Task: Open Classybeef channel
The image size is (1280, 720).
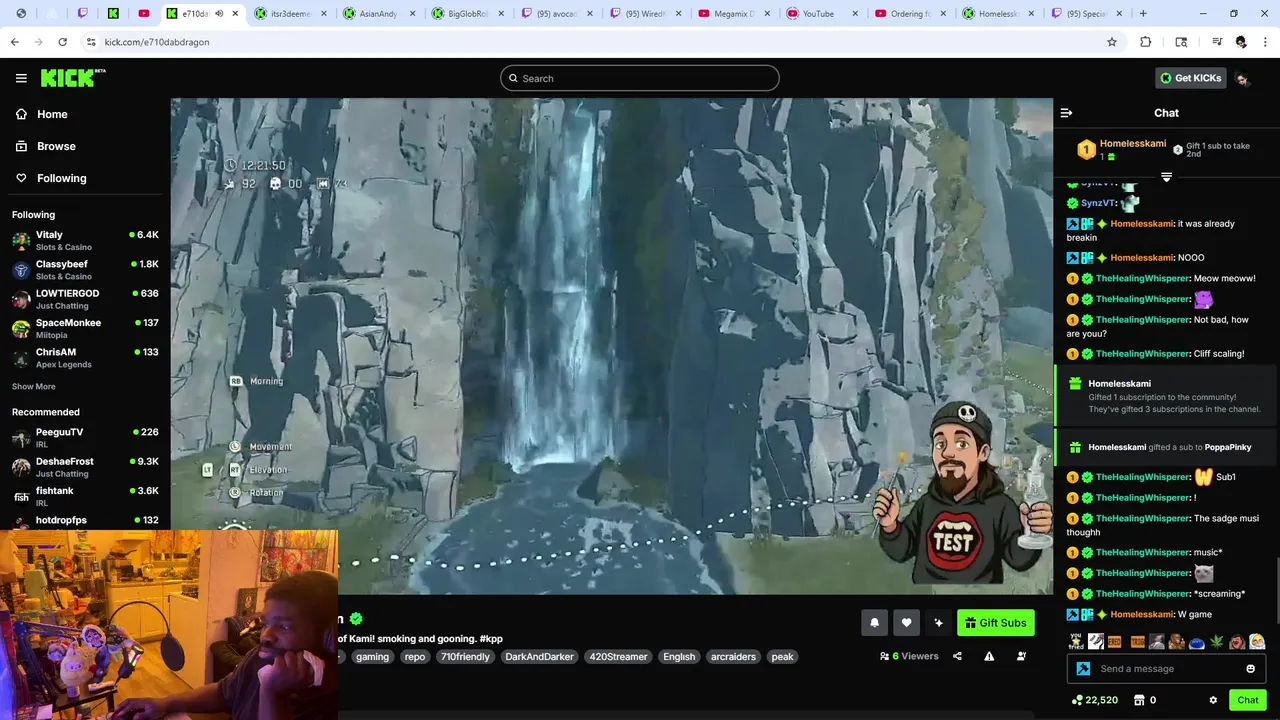Action: coord(85,270)
